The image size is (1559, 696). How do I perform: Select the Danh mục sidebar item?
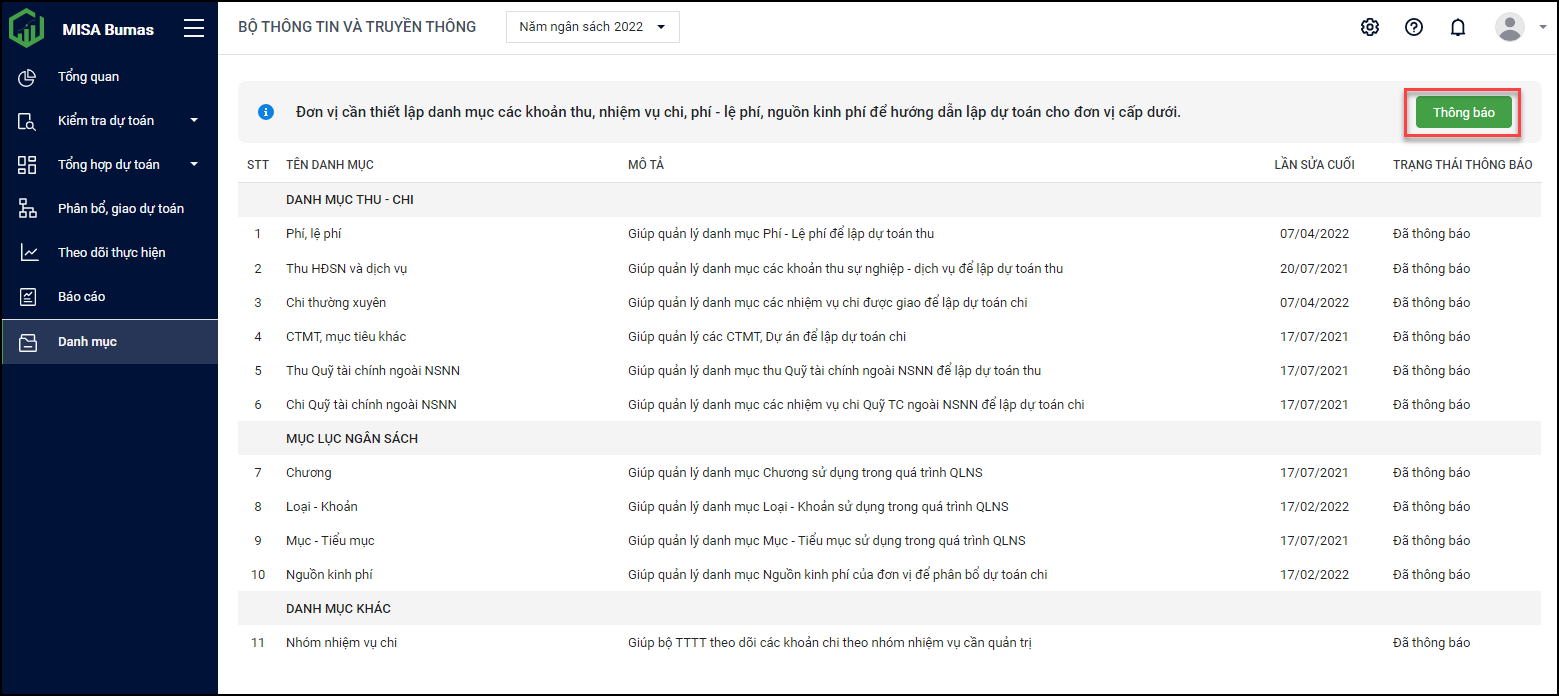pyautogui.click(x=87, y=342)
